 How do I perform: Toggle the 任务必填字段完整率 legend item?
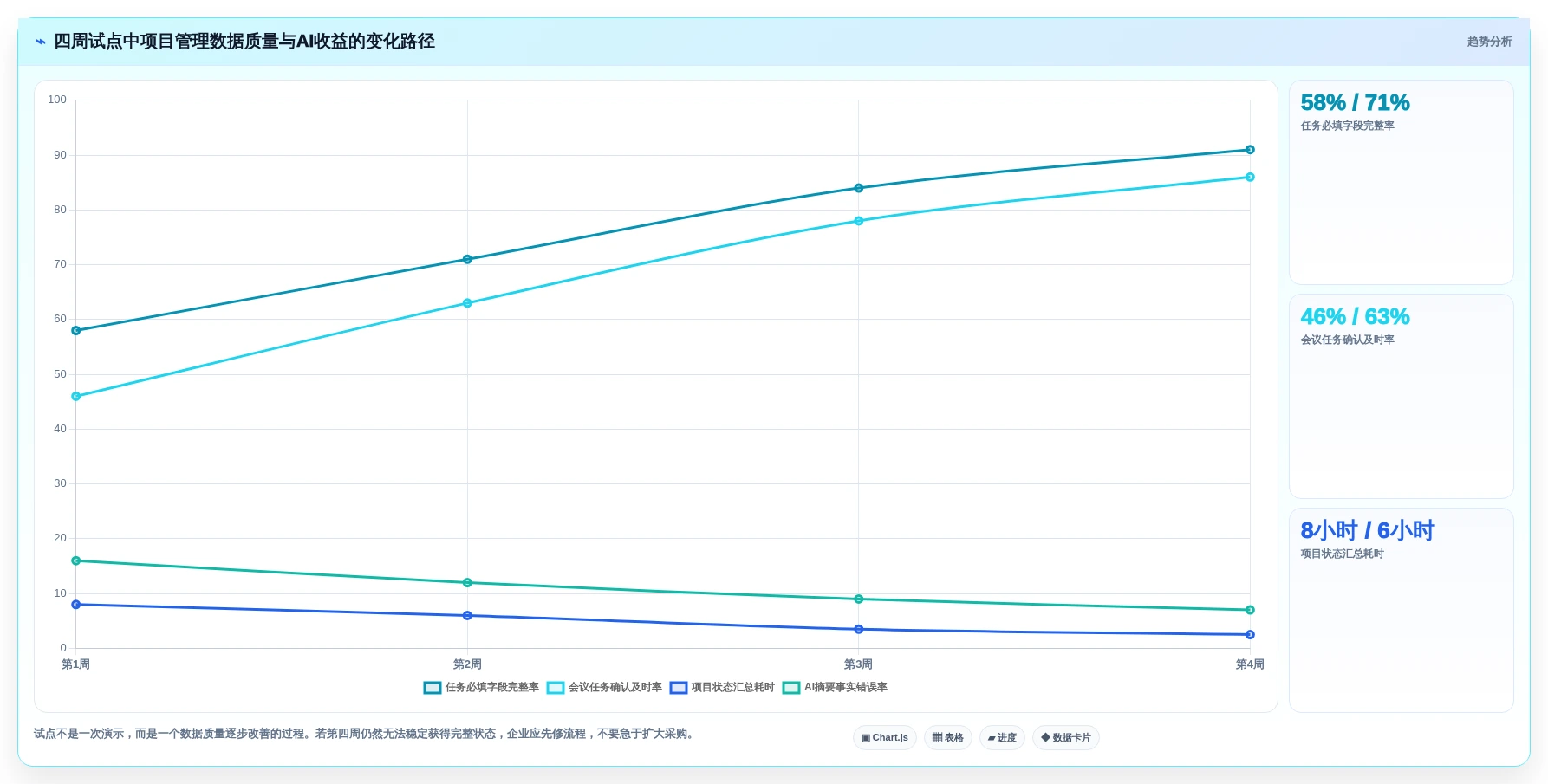click(481, 688)
